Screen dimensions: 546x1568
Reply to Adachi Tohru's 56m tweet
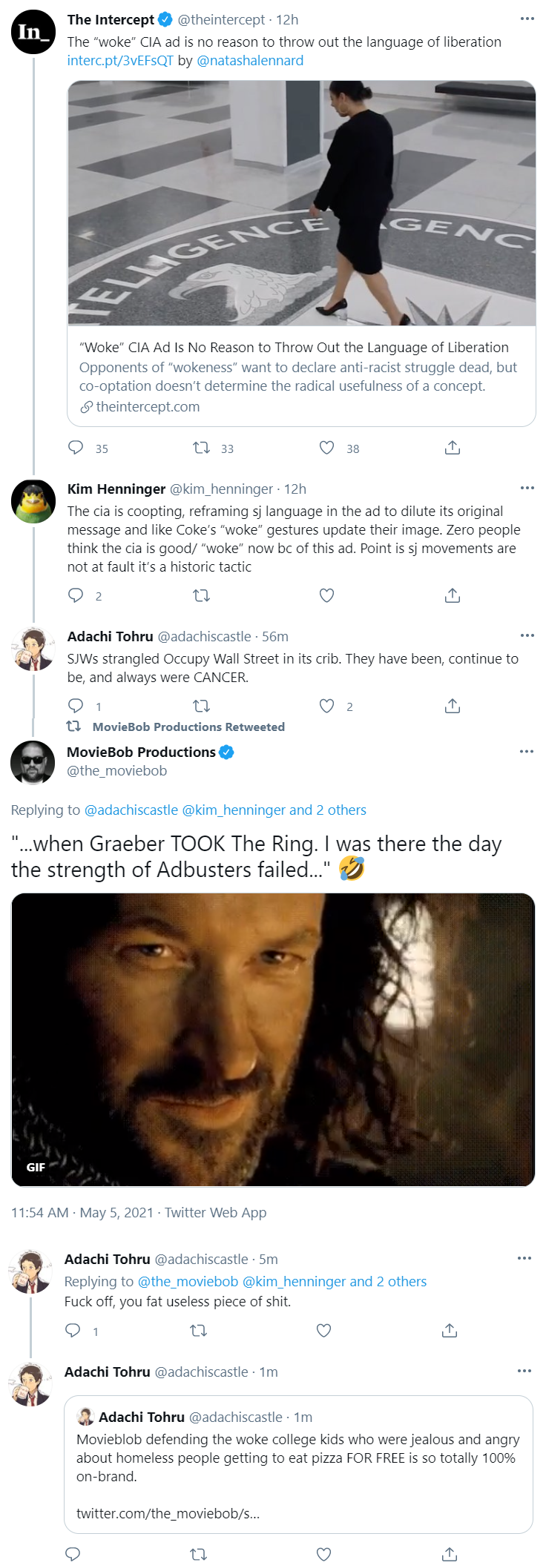pyautogui.click(x=76, y=705)
